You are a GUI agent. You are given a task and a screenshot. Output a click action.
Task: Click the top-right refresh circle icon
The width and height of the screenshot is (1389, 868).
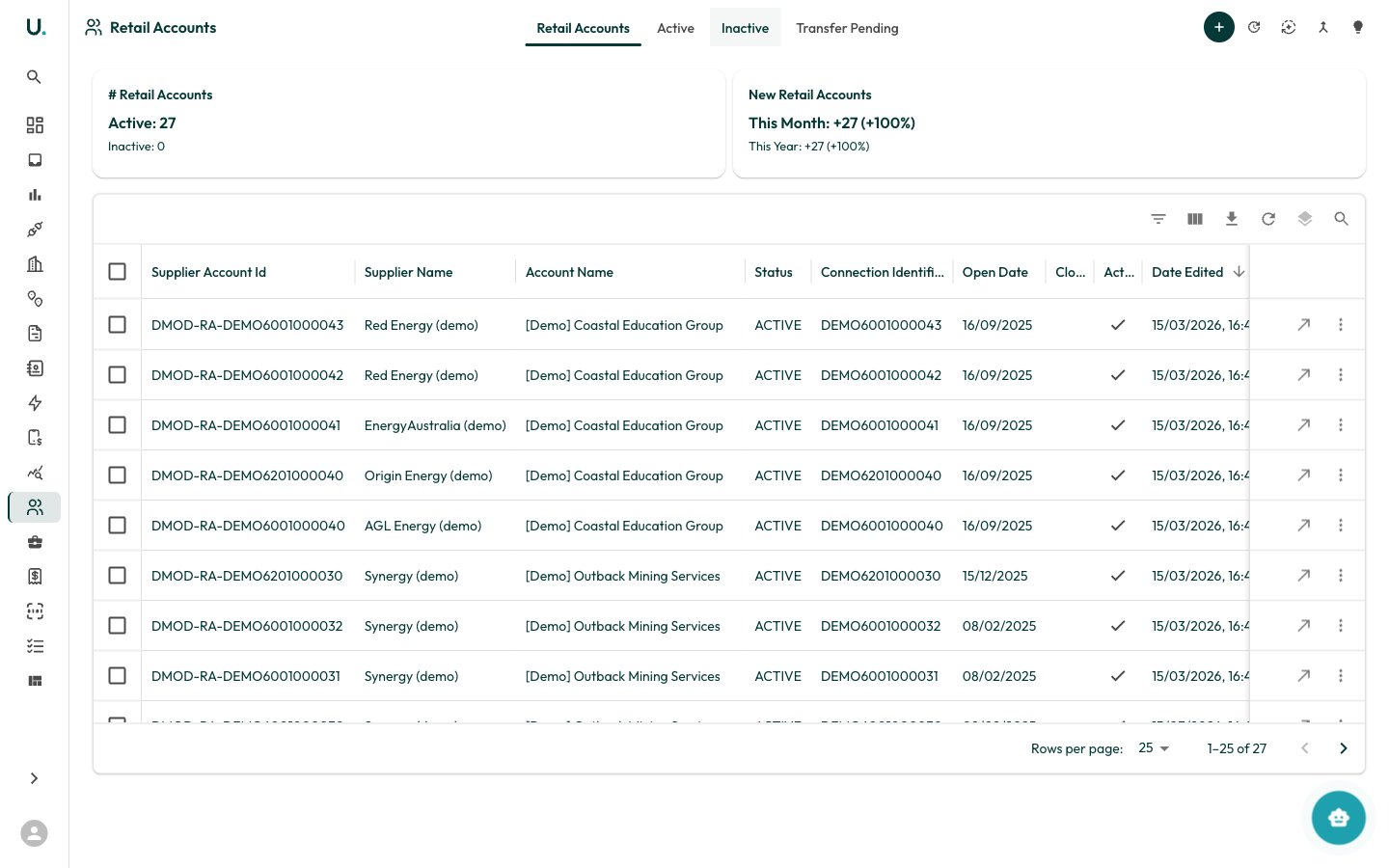(x=1254, y=27)
